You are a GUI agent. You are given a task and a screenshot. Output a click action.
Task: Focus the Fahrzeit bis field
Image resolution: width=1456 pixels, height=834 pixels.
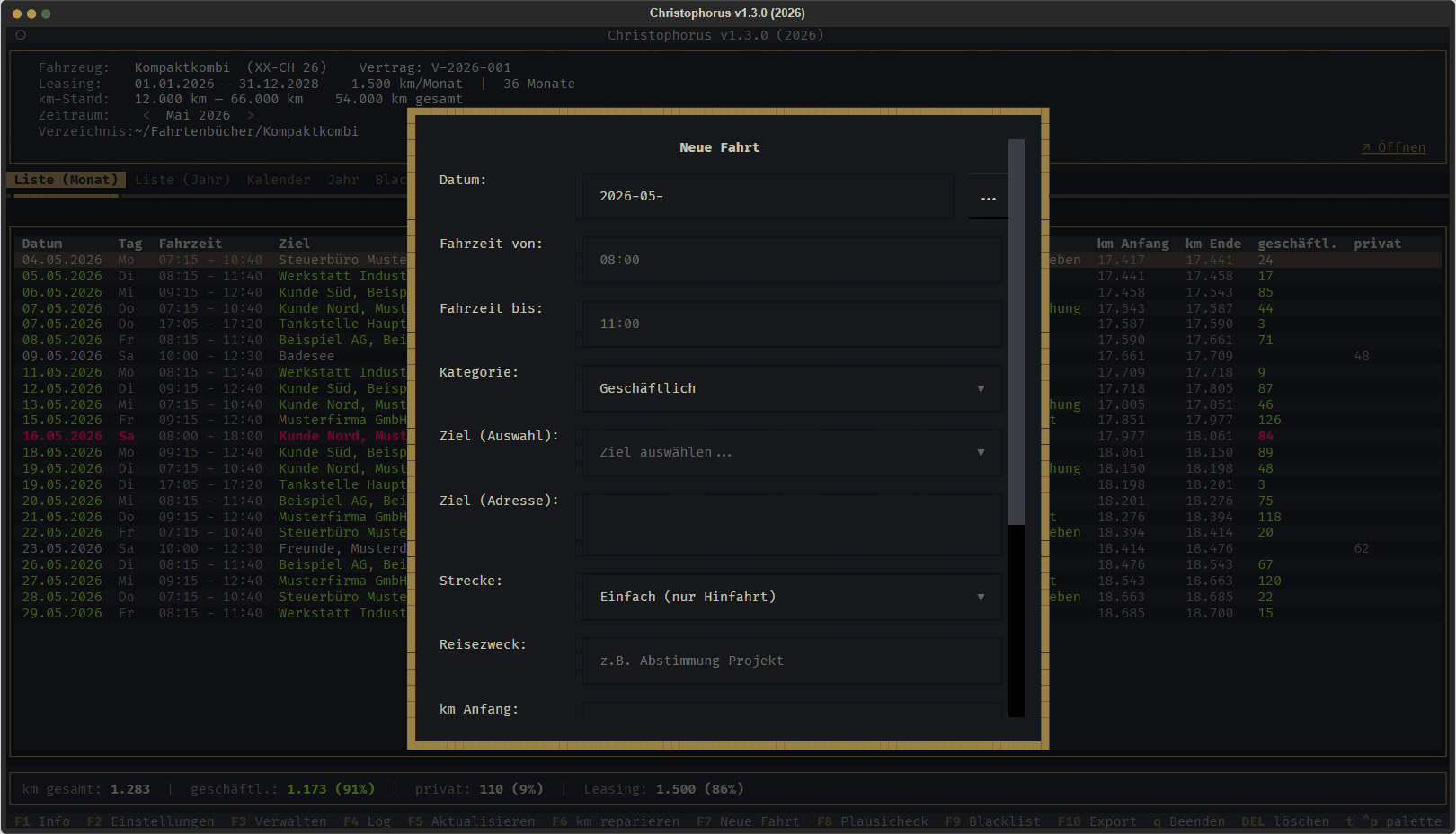(791, 324)
